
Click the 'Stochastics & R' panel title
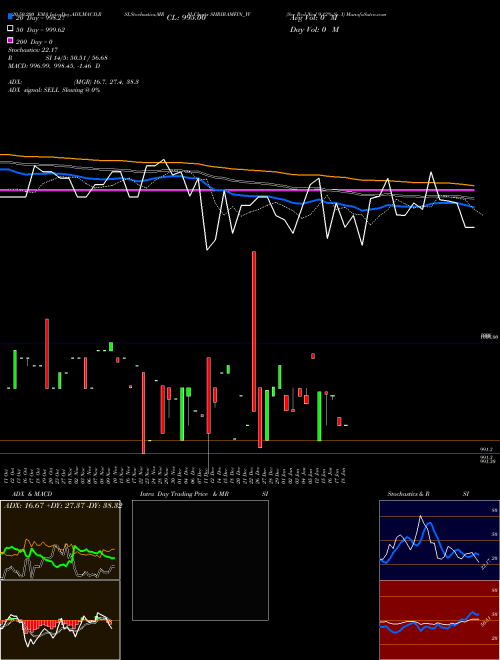pos(408,494)
